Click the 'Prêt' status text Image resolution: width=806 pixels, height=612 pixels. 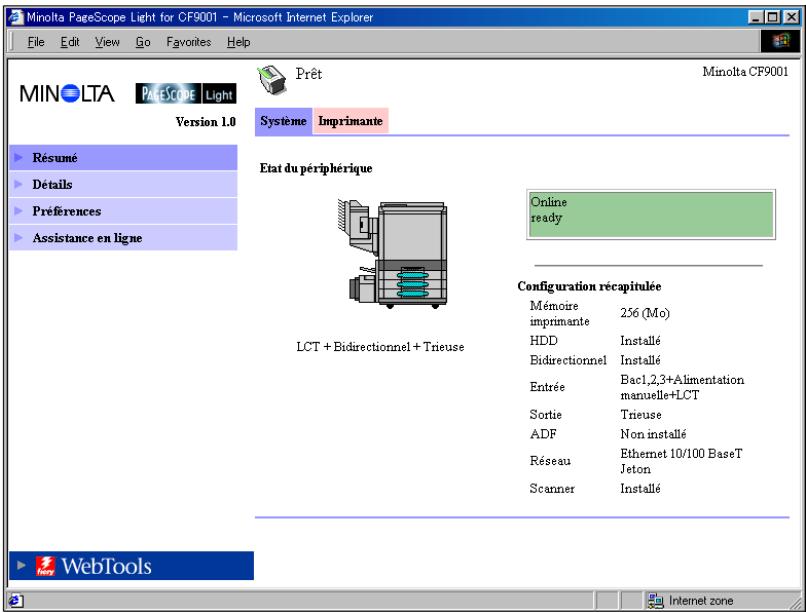pos(308,74)
